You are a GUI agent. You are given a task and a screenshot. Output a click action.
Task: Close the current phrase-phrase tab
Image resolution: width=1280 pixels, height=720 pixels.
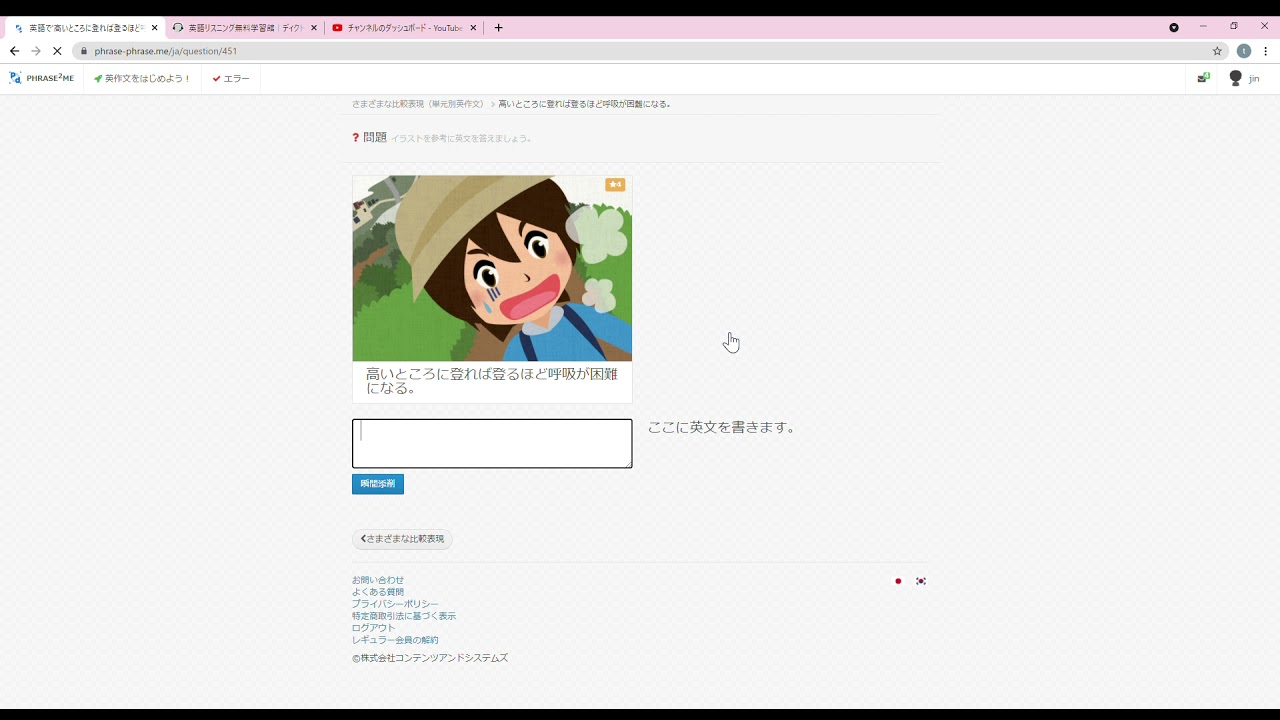155,28
